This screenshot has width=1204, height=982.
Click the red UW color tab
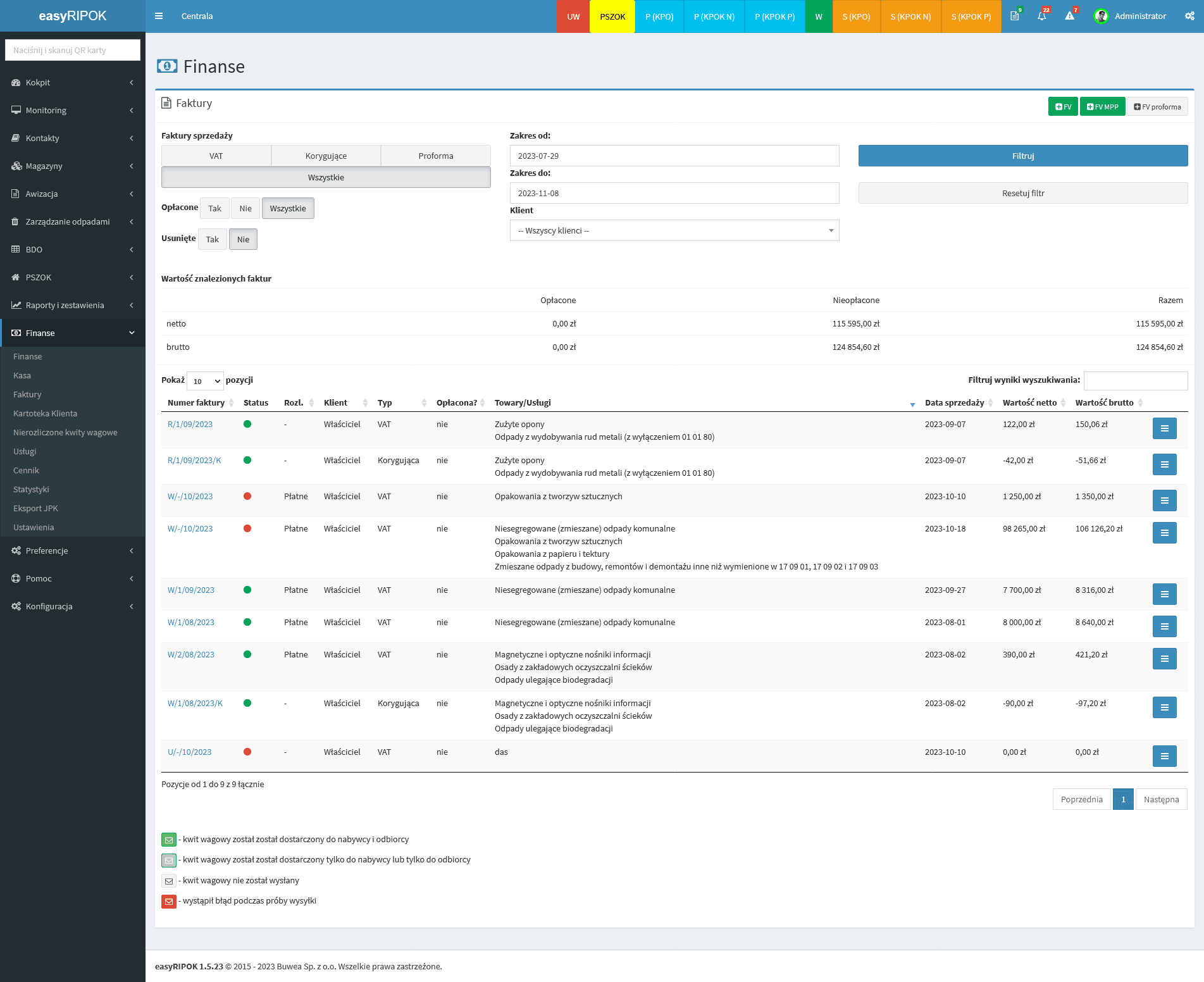click(573, 16)
